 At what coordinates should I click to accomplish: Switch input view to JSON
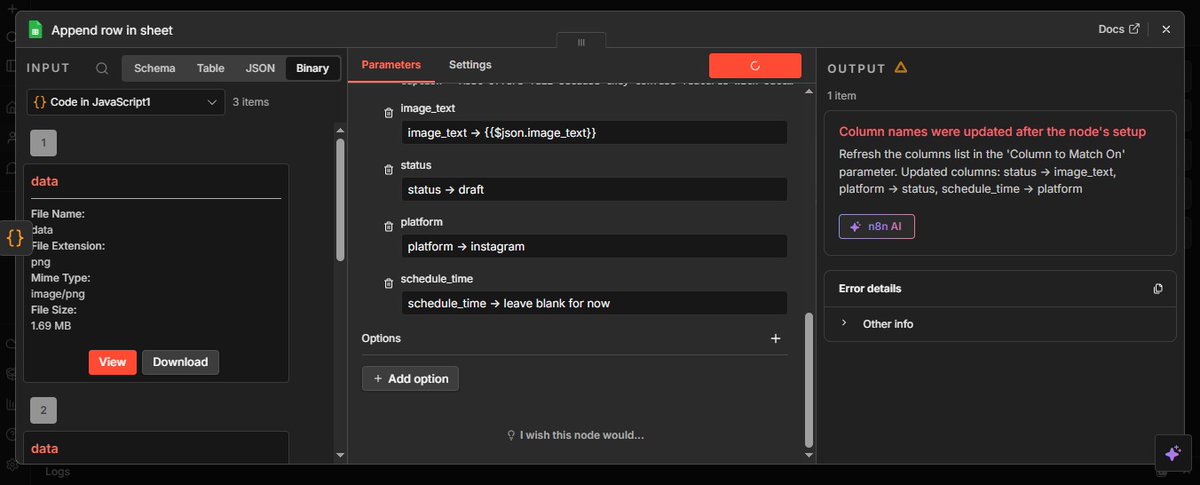(260, 68)
